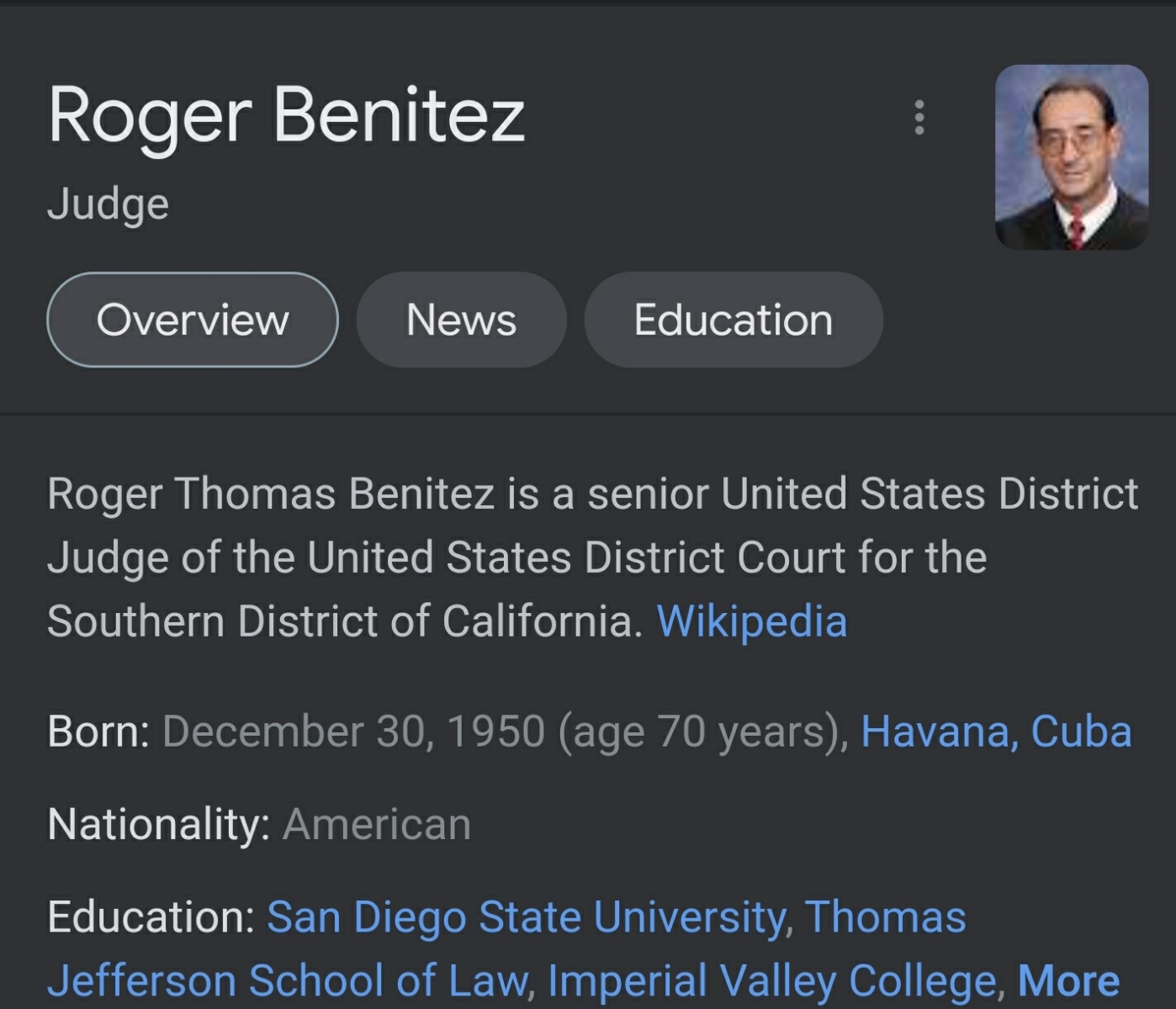This screenshot has width=1176, height=1009.
Task: Click the Roger Benitez name heading
Action: [286, 115]
